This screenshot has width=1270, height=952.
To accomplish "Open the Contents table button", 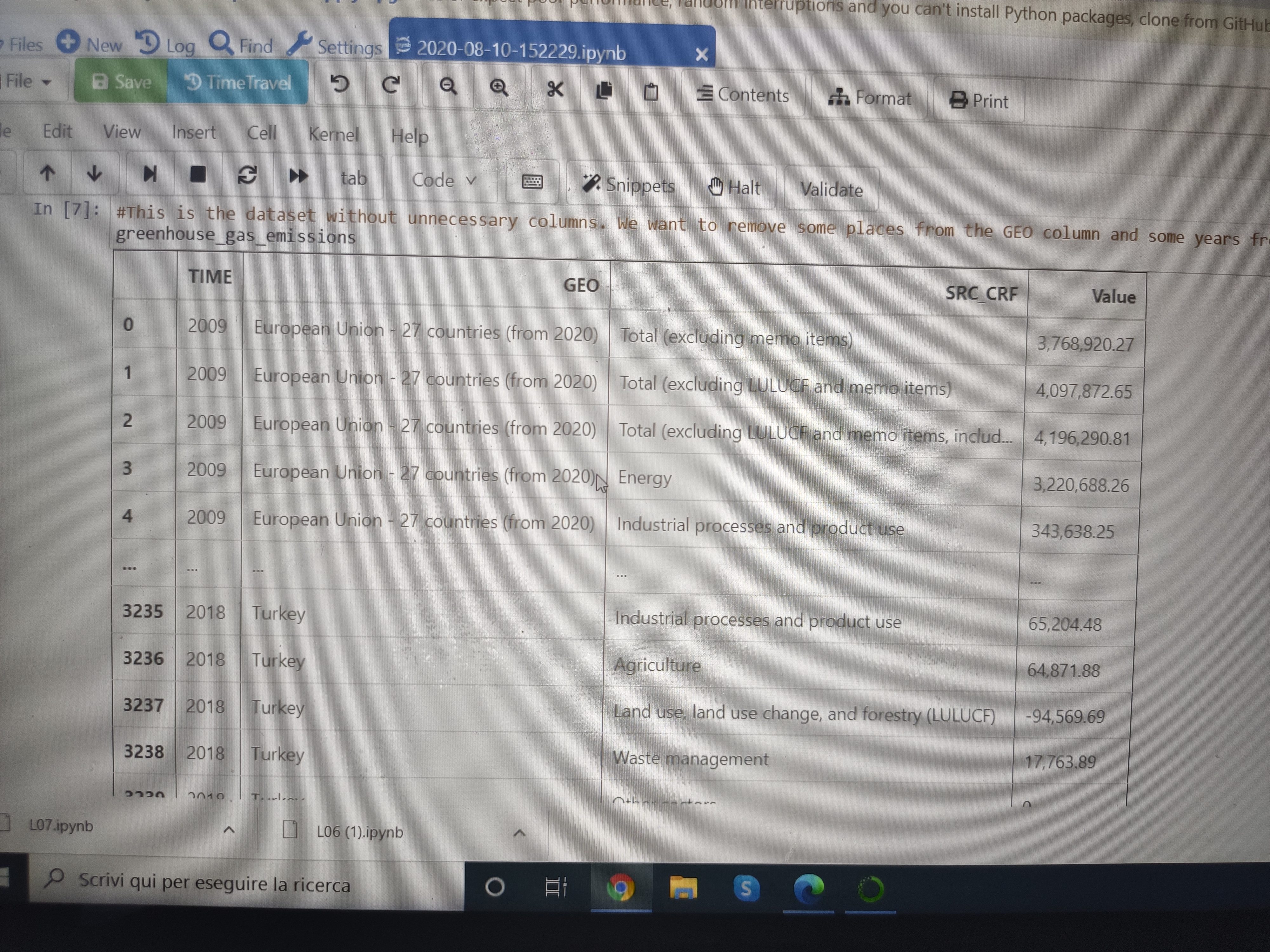I will click(x=743, y=95).
